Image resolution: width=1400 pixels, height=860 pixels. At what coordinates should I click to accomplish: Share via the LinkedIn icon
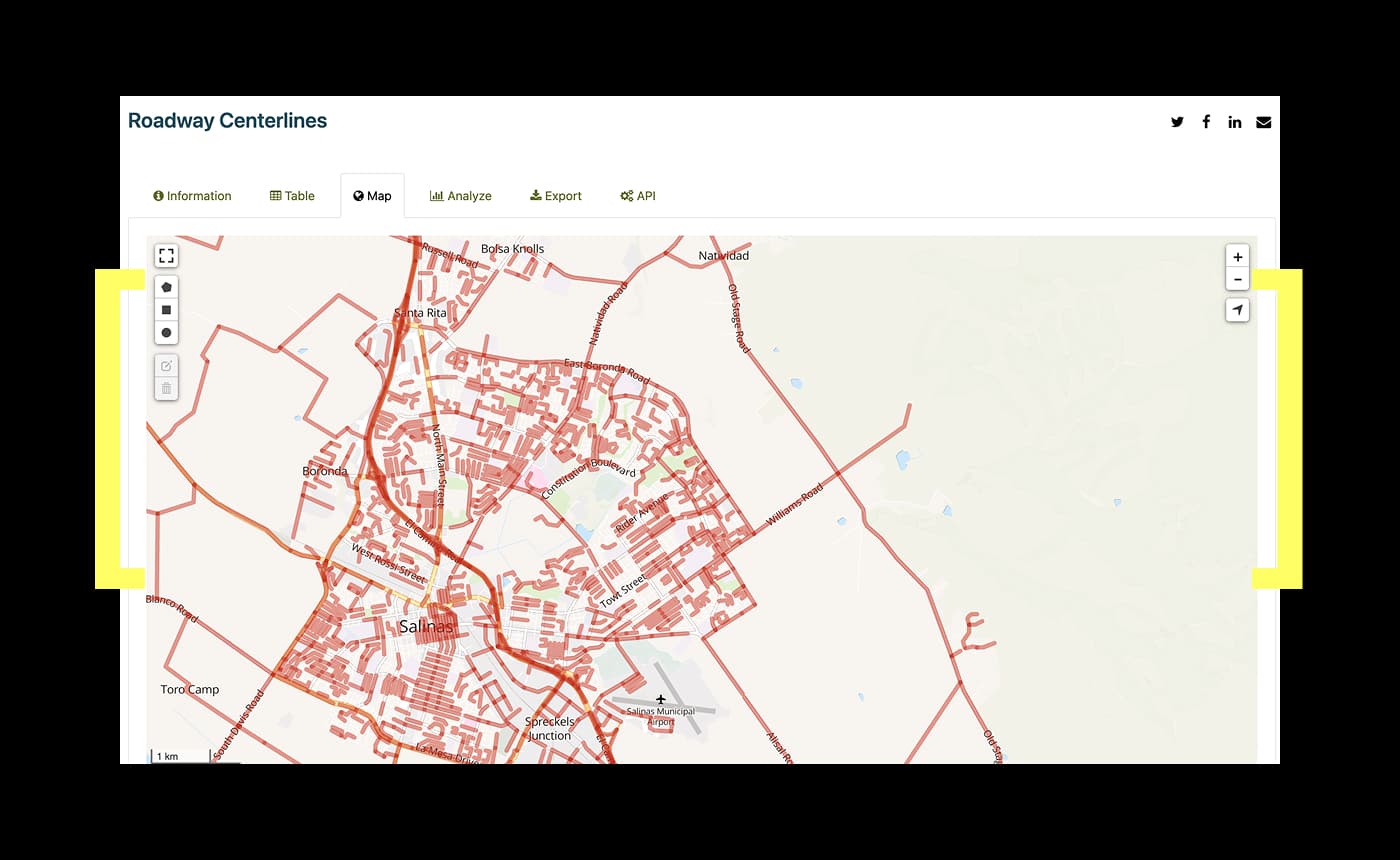point(1235,122)
